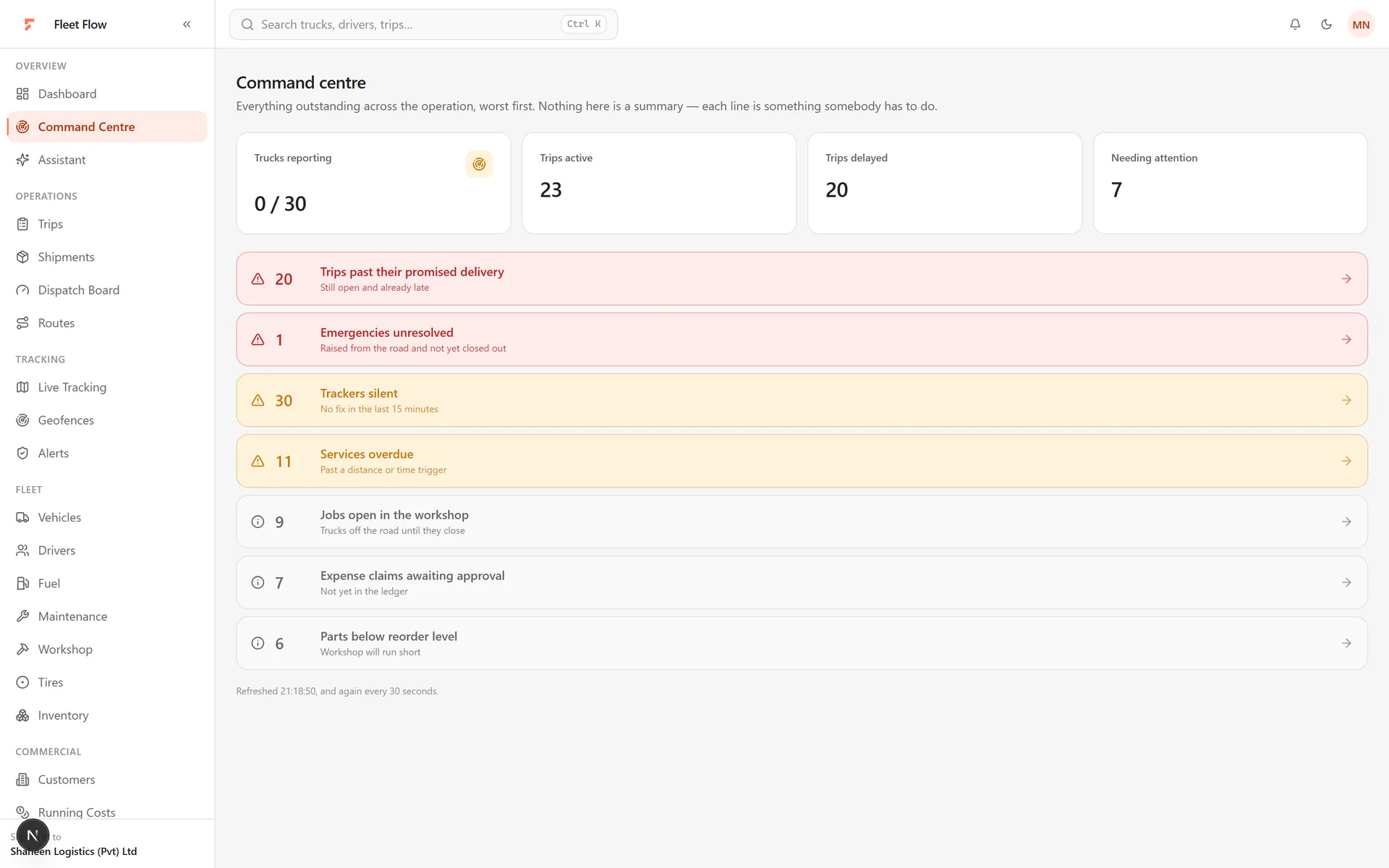Image resolution: width=1389 pixels, height=868 pixels.
Task: Click the Trucks reporting radar icon
Action: 479,164
